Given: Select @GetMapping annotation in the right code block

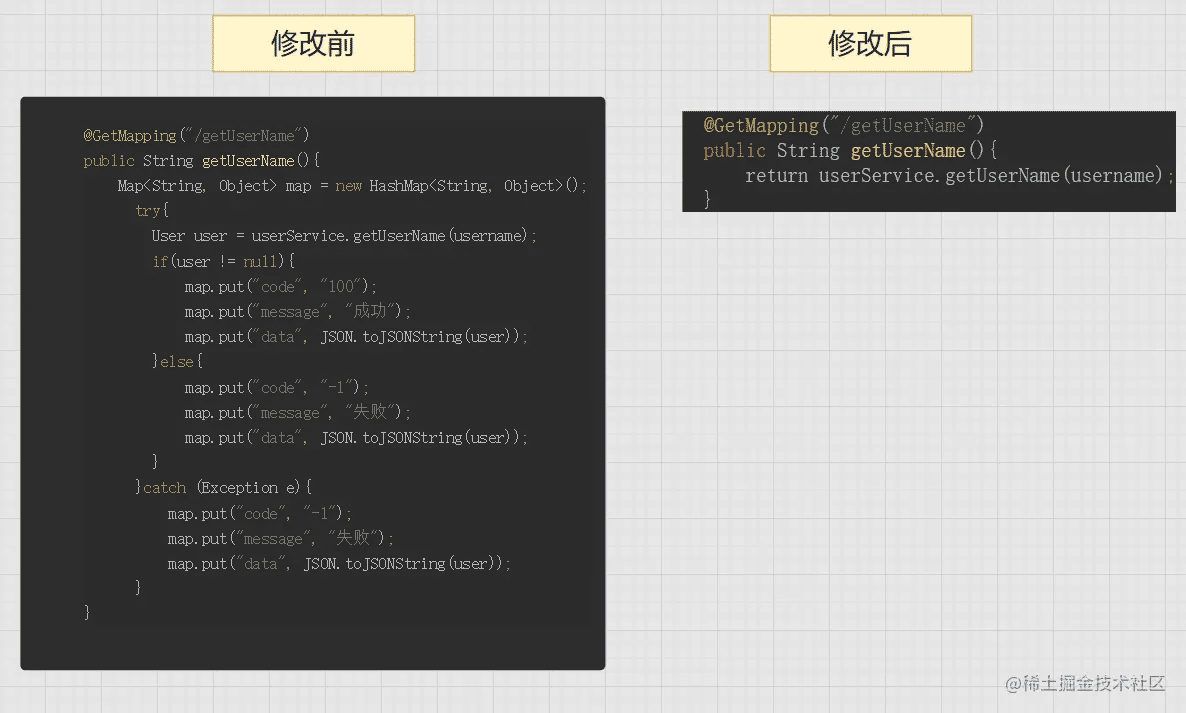Looking at the screenshot, I should [x=761, y=125].
